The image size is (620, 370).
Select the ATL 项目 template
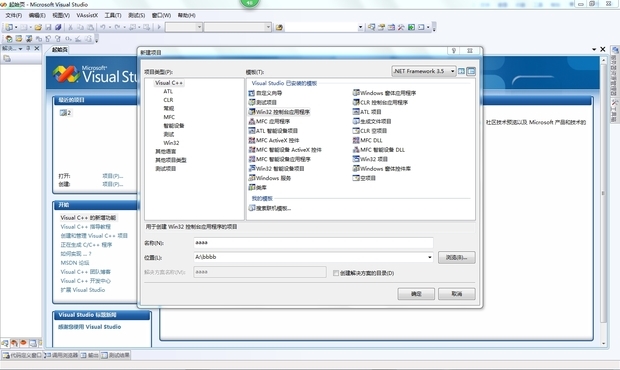point(367,112)
